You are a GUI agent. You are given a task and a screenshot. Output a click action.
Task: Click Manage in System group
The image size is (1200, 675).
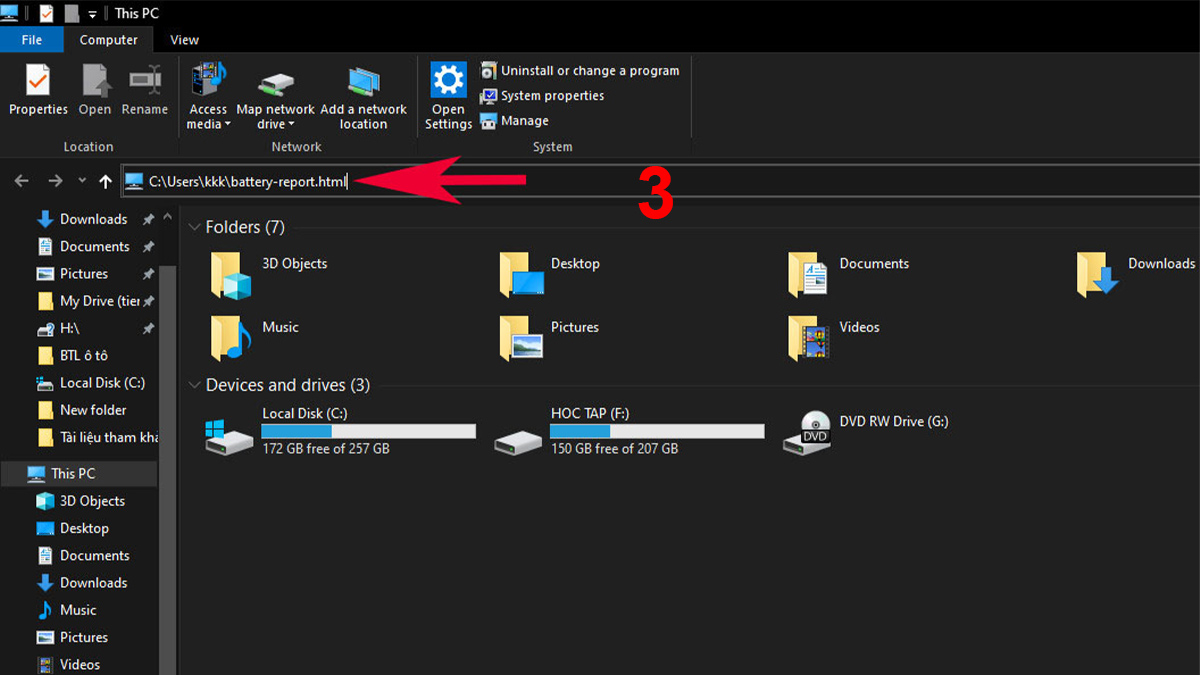click(515, 121)
